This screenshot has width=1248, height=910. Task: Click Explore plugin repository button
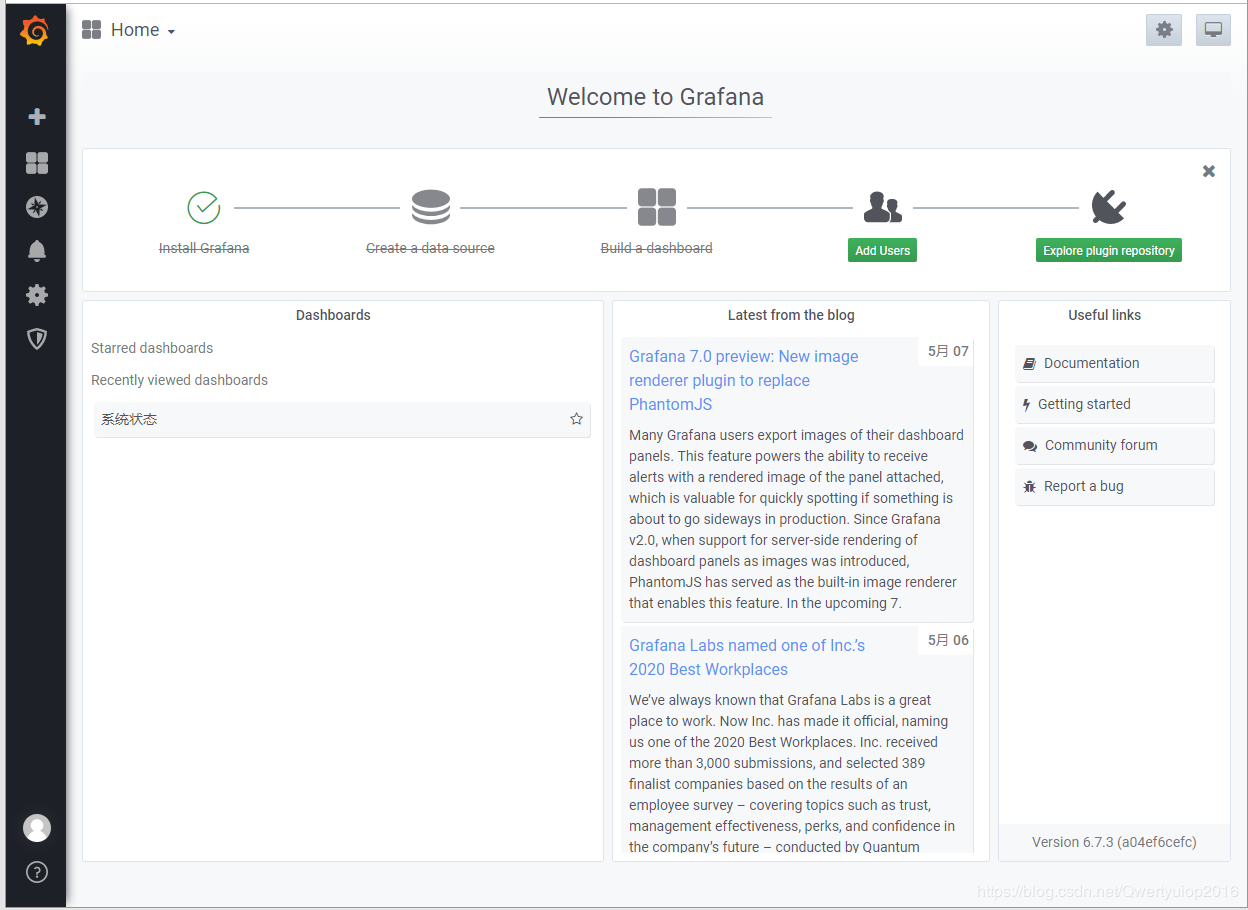(x=1109, y=251)
